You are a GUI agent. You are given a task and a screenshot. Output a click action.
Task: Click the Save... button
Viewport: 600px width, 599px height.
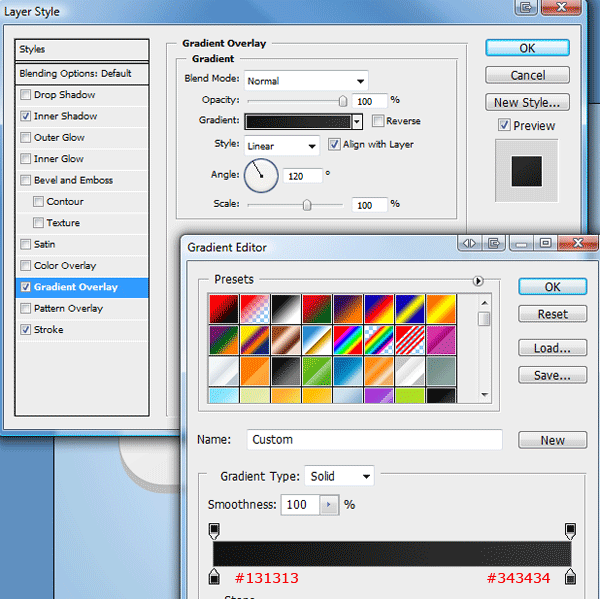coord(553,375)
